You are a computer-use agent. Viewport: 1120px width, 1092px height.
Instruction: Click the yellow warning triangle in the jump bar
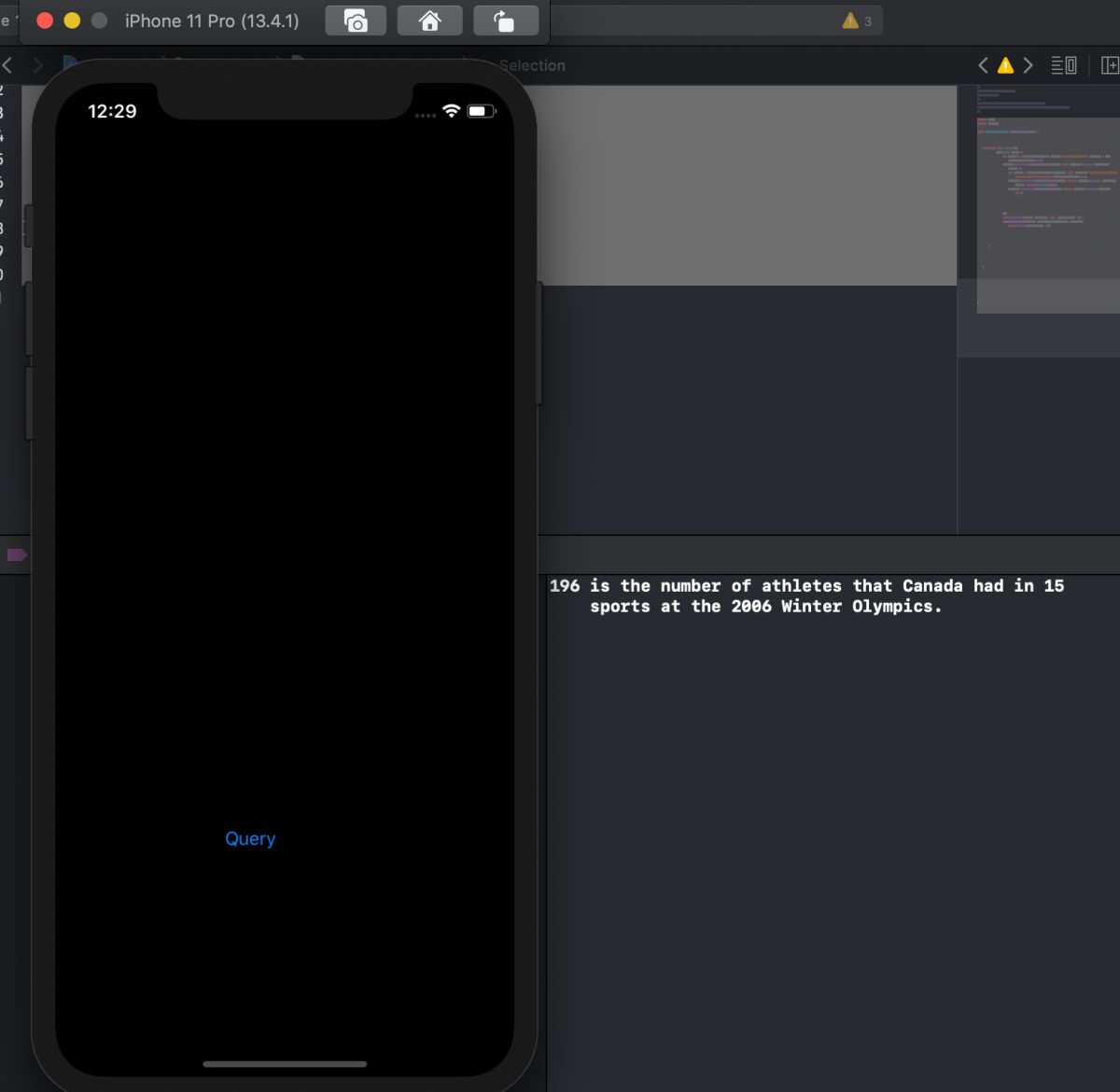(x=1005, y=65)
